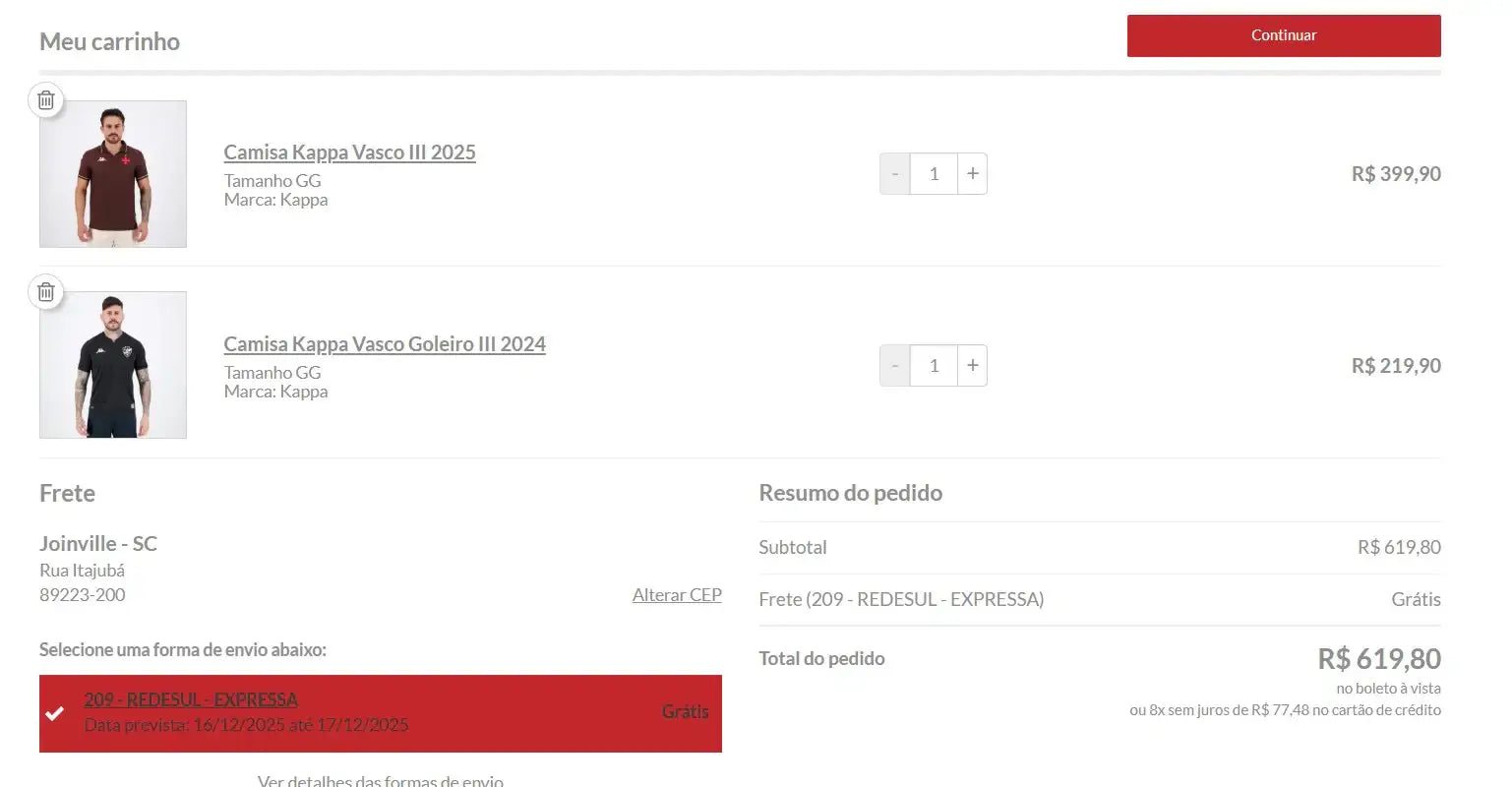1512x787 pixels.
Task: Remove Camisa Kappa Vasco III 2025 with trash icon
Action: [x=46, y=100]
